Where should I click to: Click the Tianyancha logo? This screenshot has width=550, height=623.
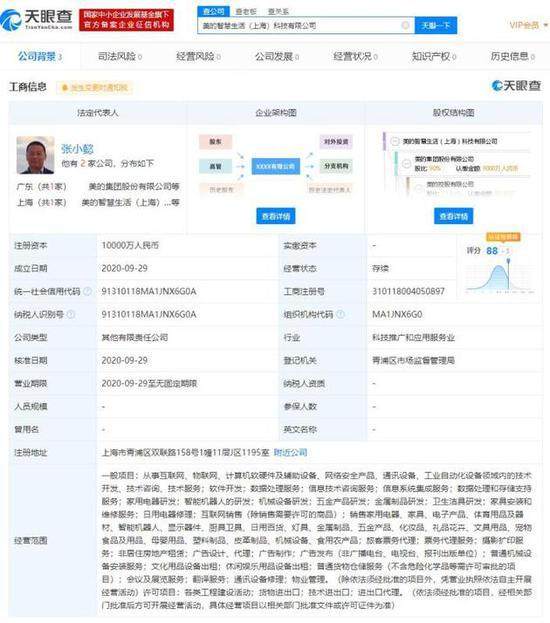[37, 19]
